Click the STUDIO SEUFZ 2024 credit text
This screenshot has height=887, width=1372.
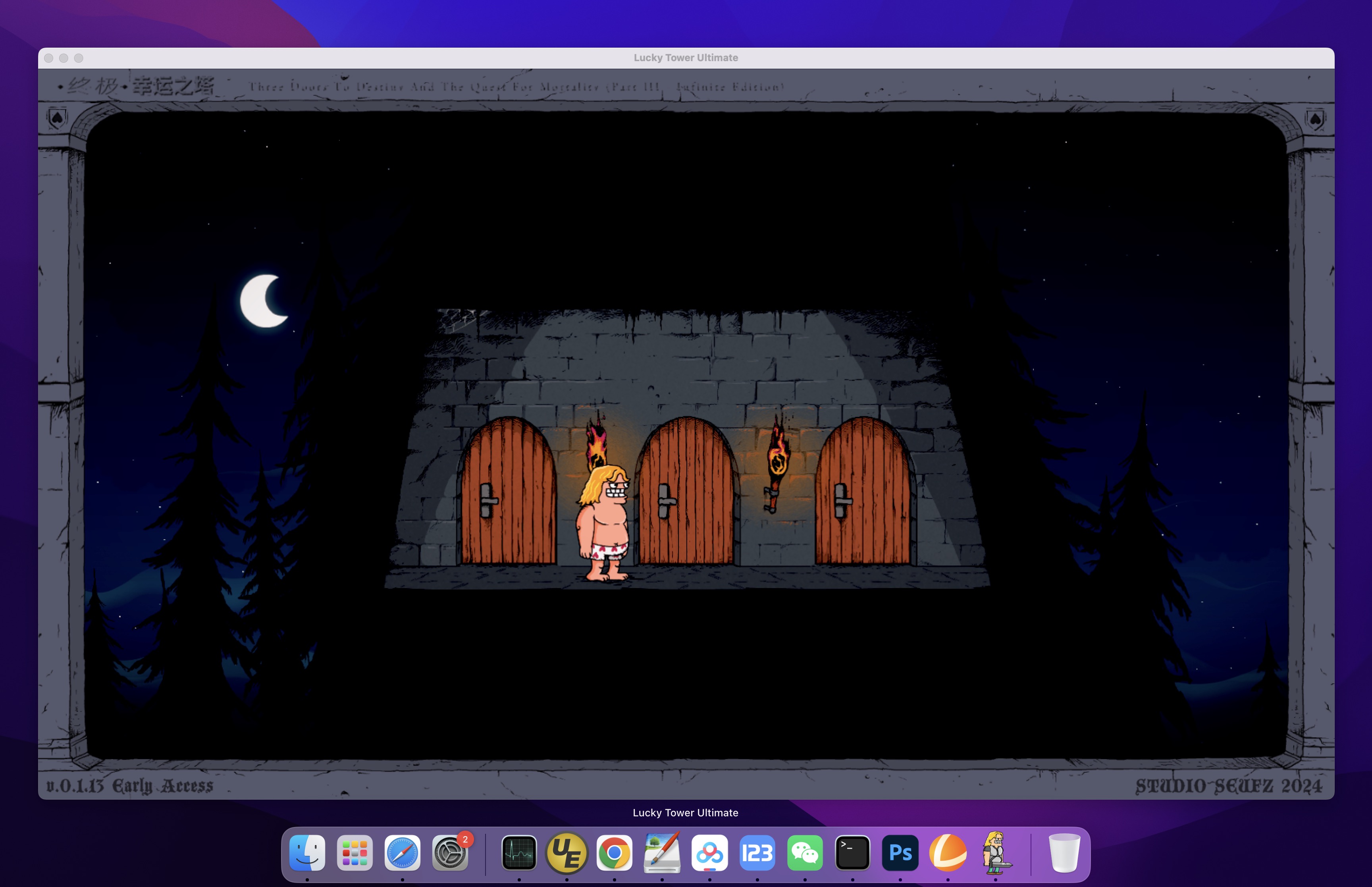click(x=1228, y=786)
